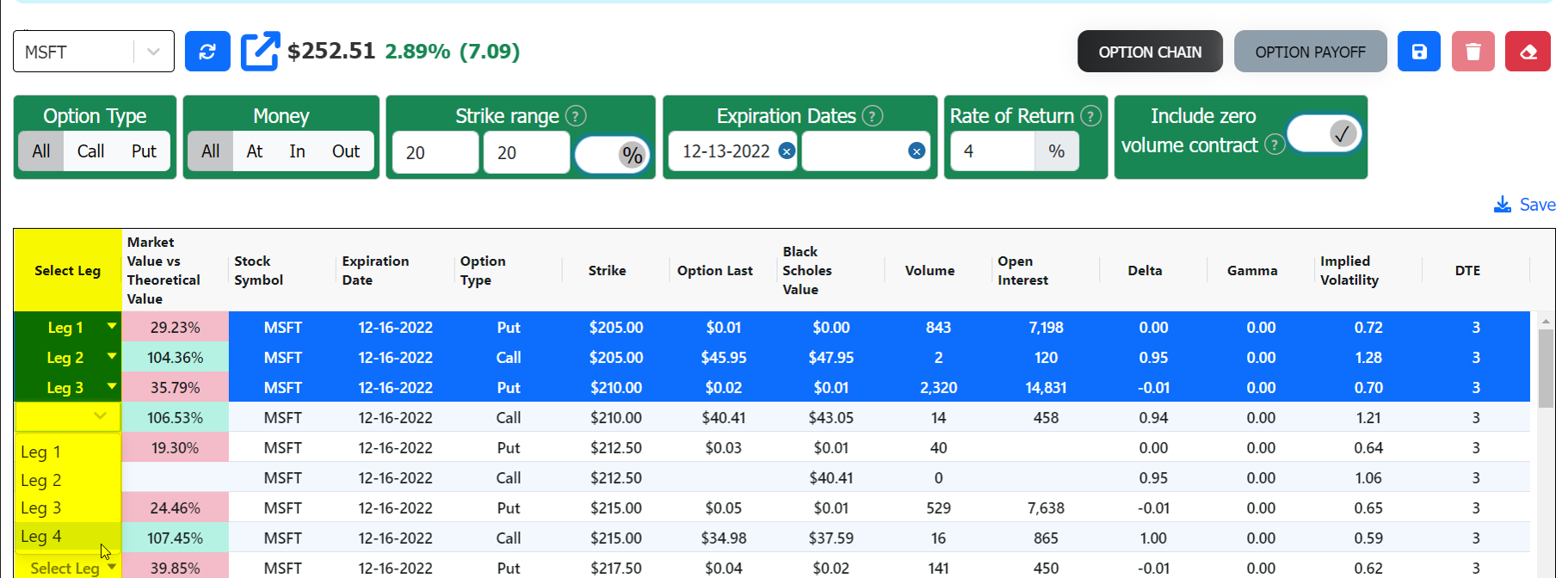Image resolution: width=1568 pixels, height=578 pixels.
Task: Sort by Implied Volatility column header
Action: coord(1349,270)
